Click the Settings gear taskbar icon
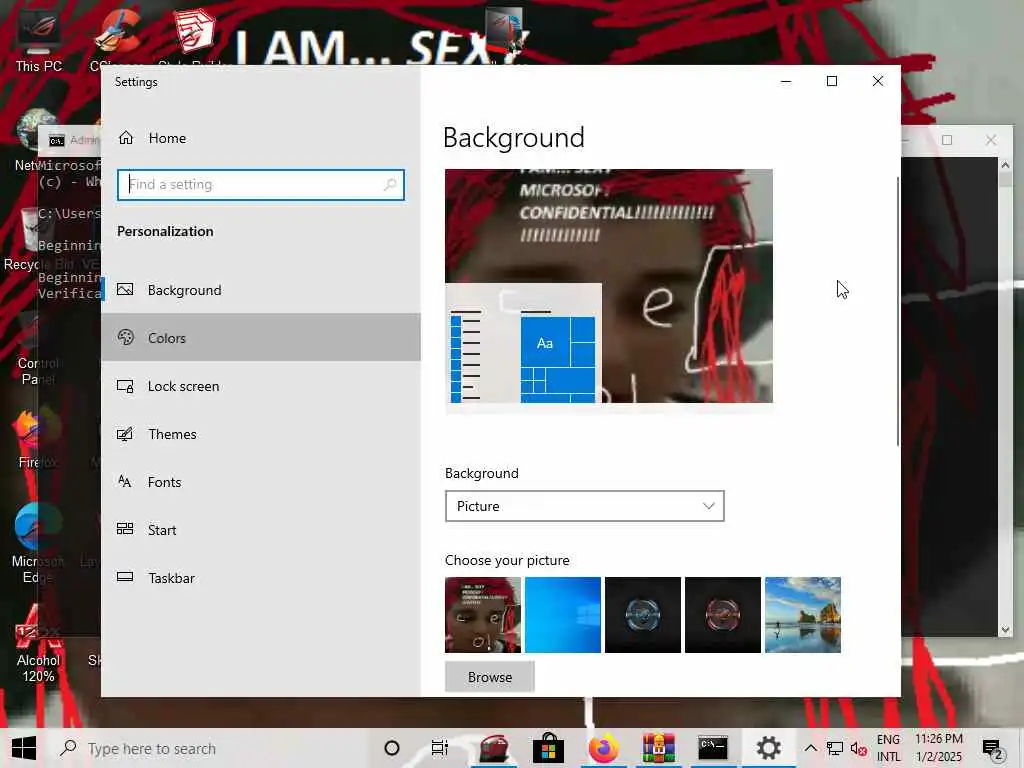 [769, 748]
